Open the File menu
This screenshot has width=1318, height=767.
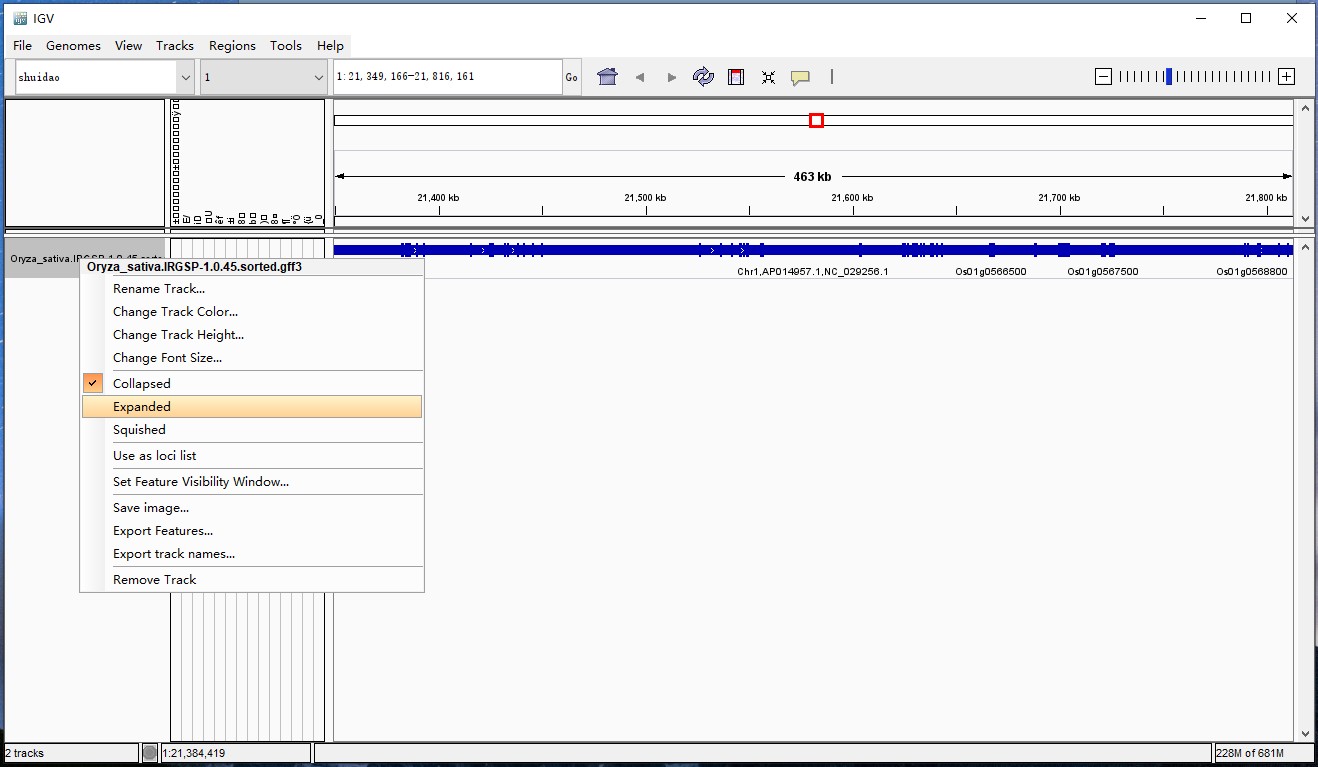tap(23, 46)
